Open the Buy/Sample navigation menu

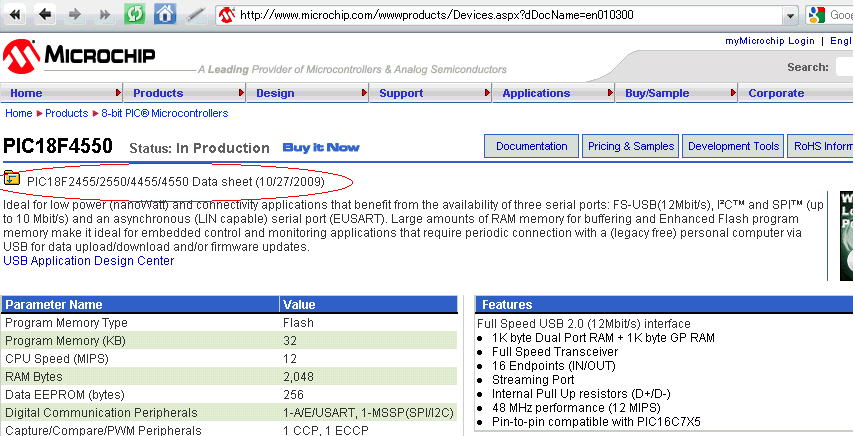tap(657, 93)
